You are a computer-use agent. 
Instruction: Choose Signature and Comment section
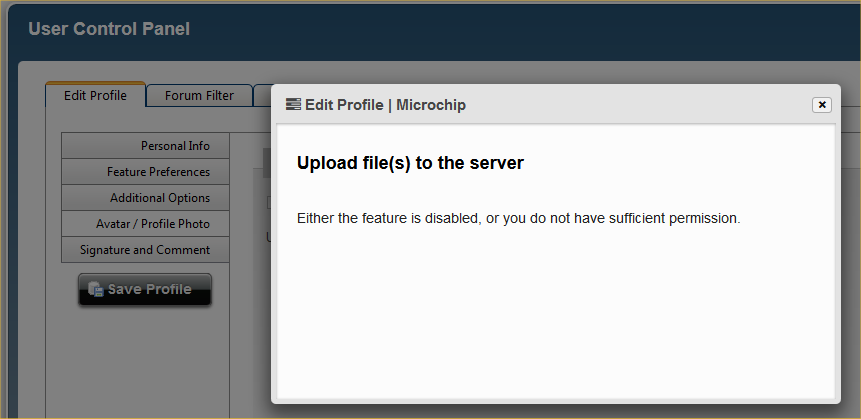tap(145, 250)
